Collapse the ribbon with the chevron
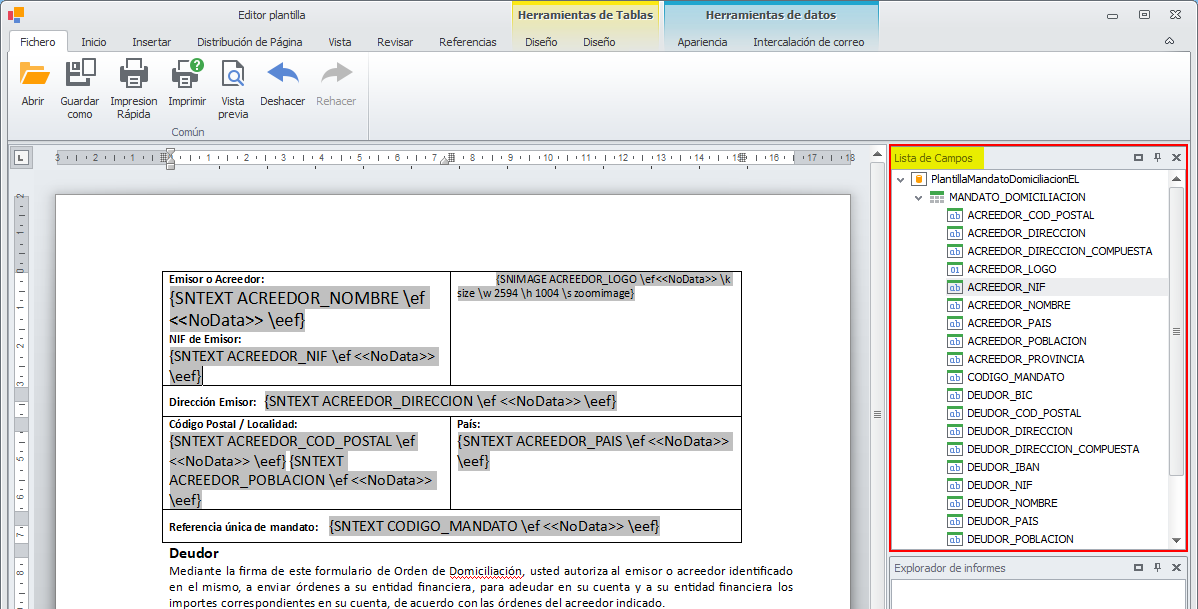1198x609 pixels. [1169, 42]
